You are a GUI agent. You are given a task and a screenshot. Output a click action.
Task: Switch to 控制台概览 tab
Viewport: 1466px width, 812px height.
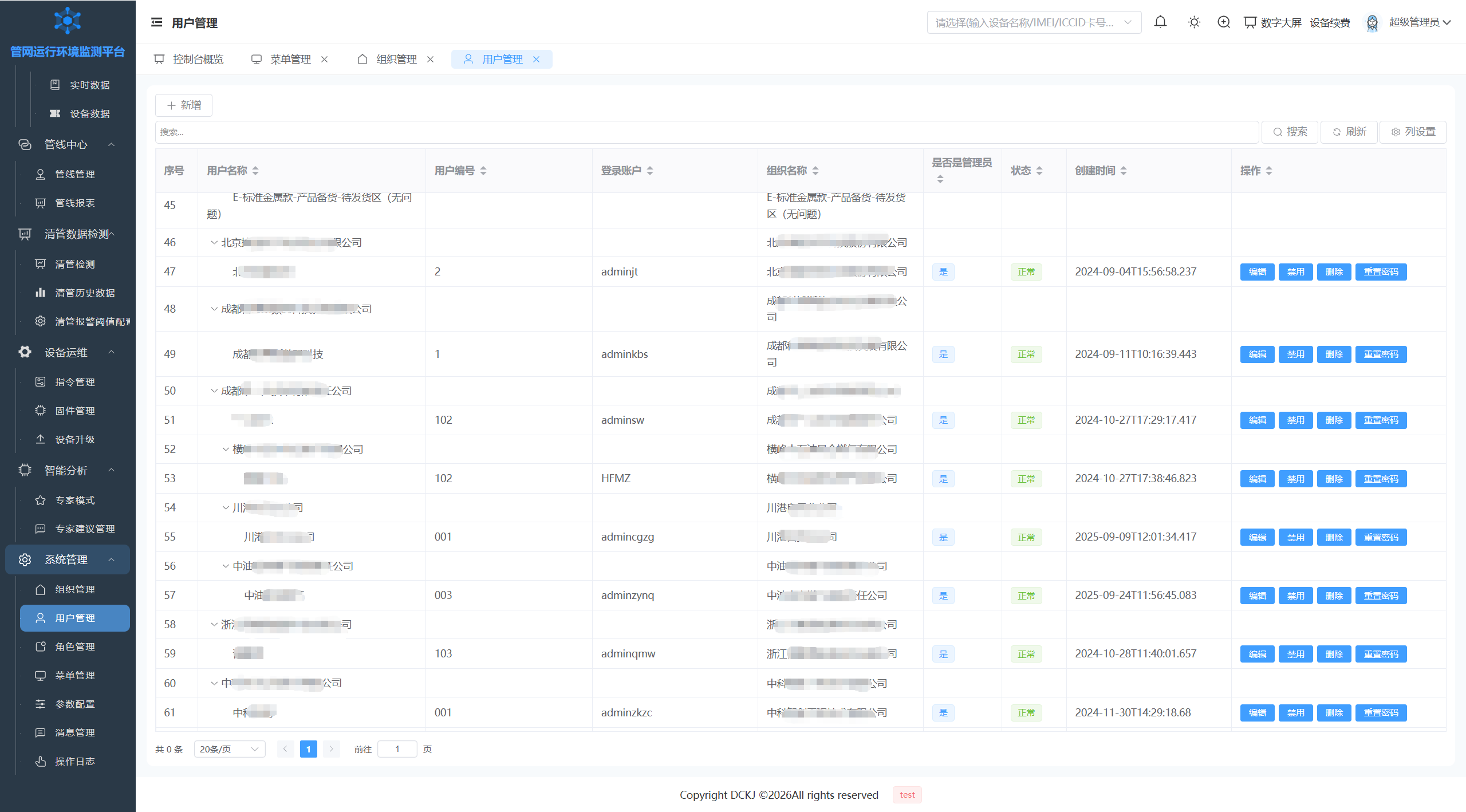coord(190,59)
